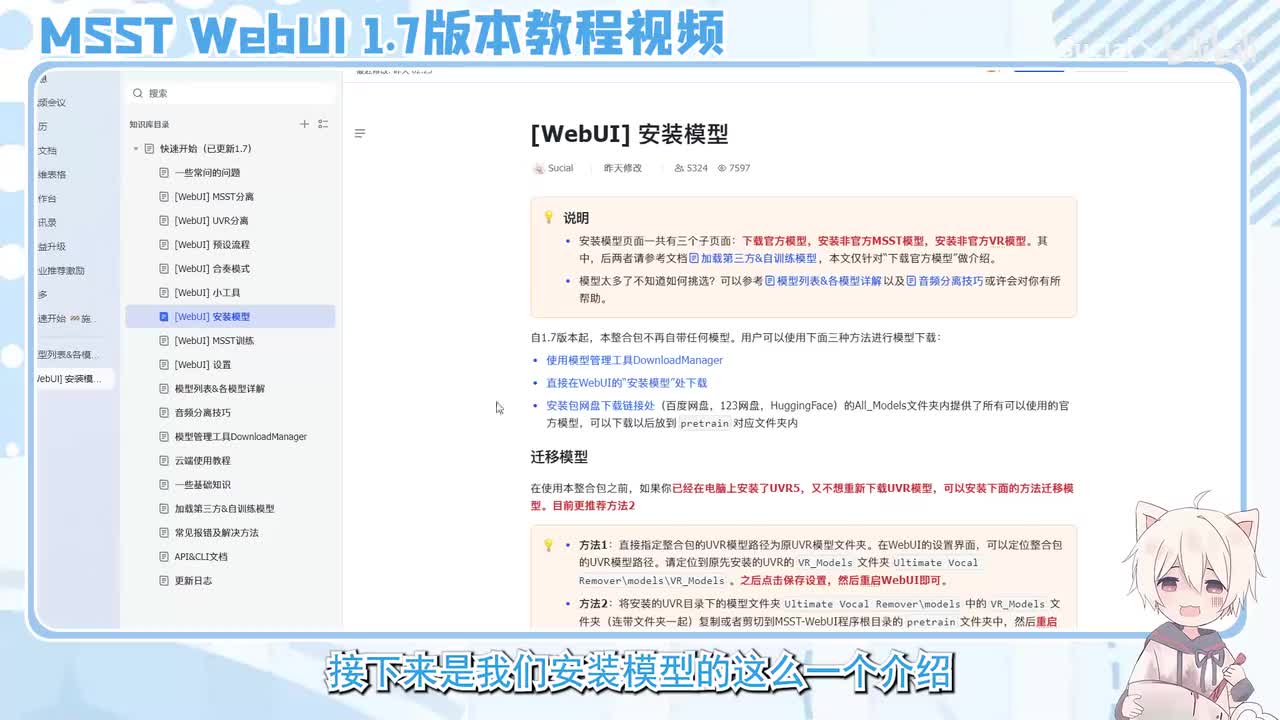Screen dimensions: 1280x720
Task: Open link 安装包网盘下载链接处
Action: [600, 406]
